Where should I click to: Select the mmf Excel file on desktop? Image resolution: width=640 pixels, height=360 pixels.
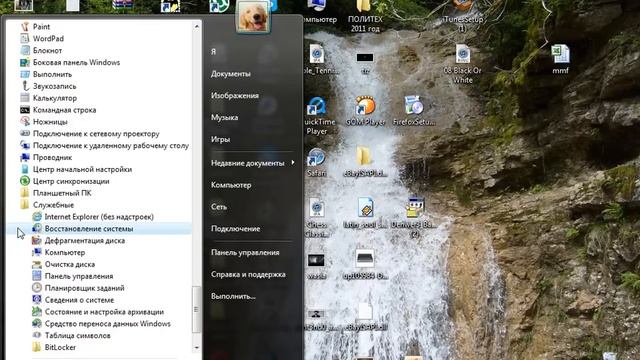(x=560, y=60)
